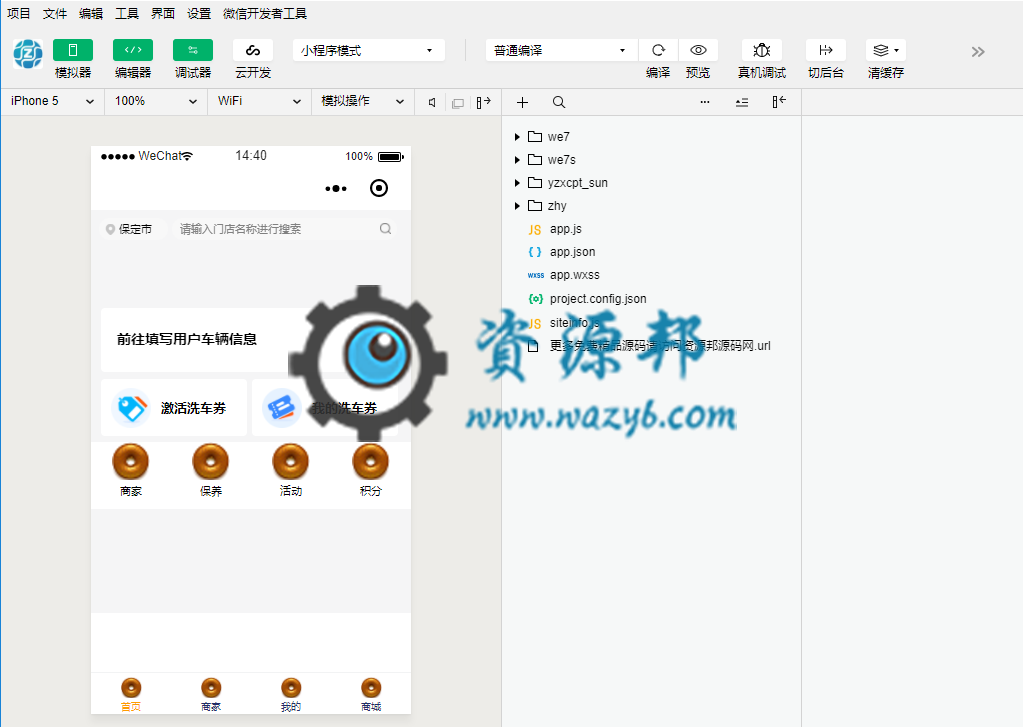Toggle simulator sound mute icon
The height and width of the screenshot is (727, 1023).
click(x=432, y=102)
